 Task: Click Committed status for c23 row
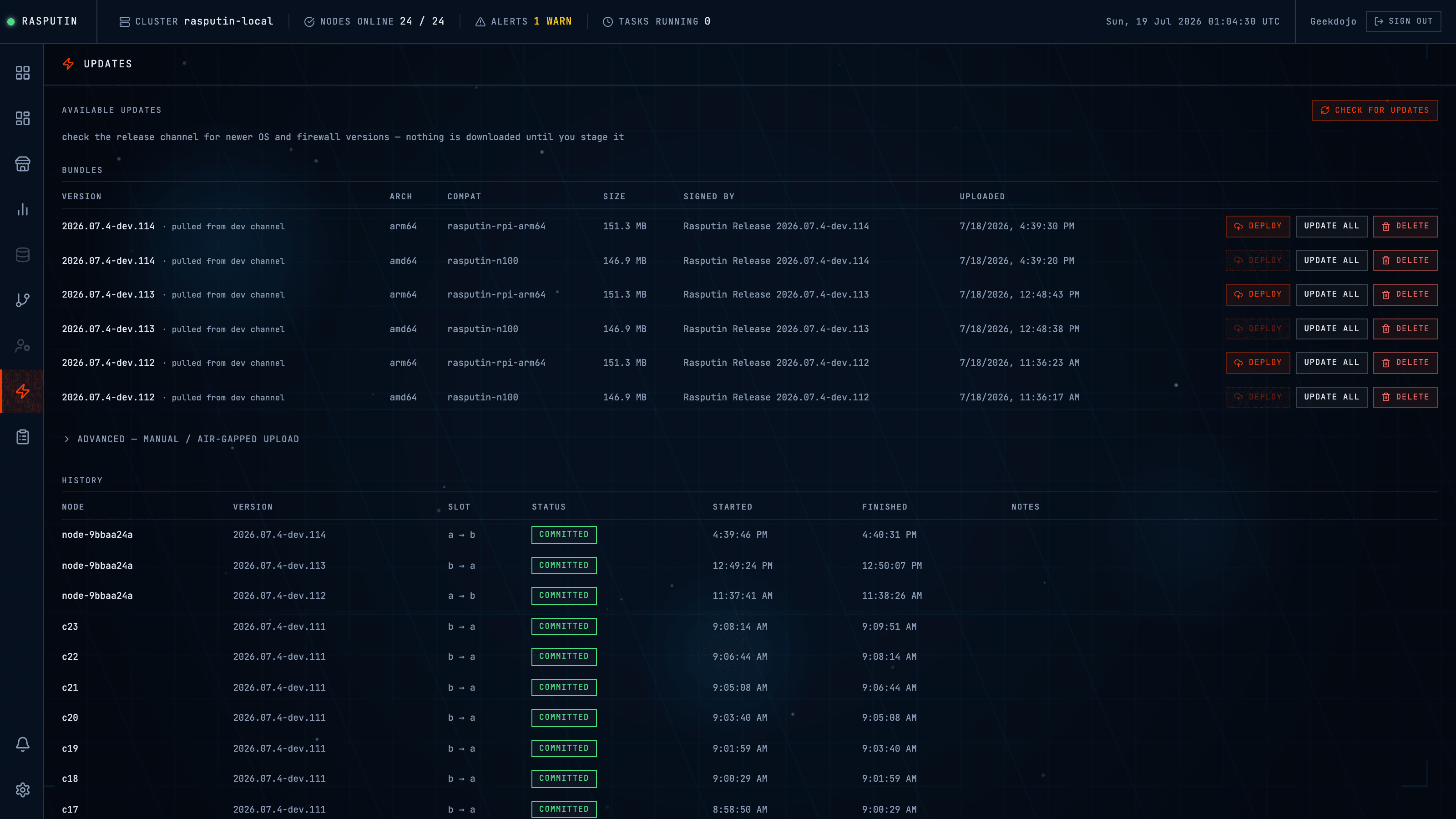564,626
